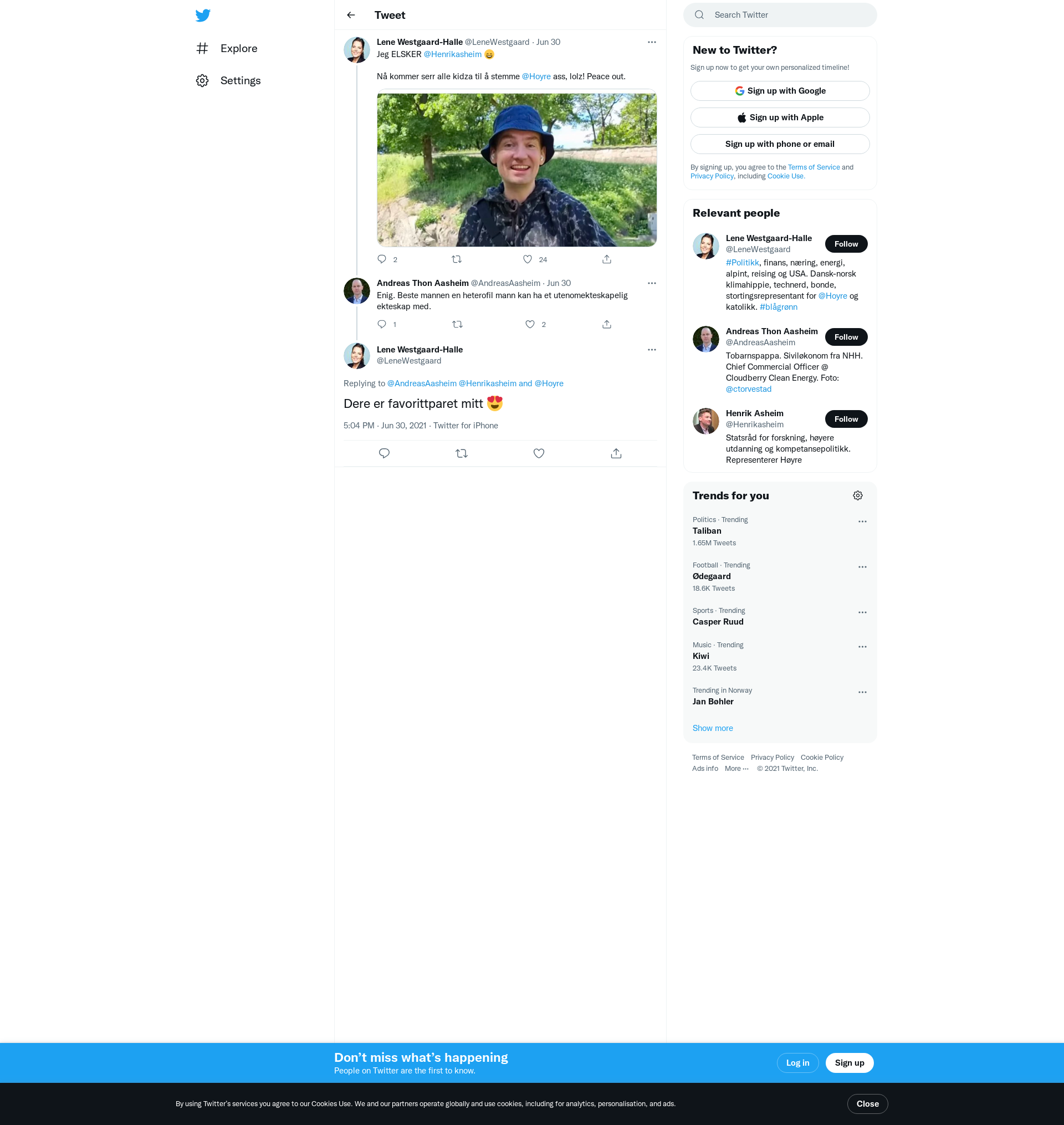Open the 5:04 PM · Jun 30, 2021 timestamp
The image size is (1064, 1125).
[385, 426]
